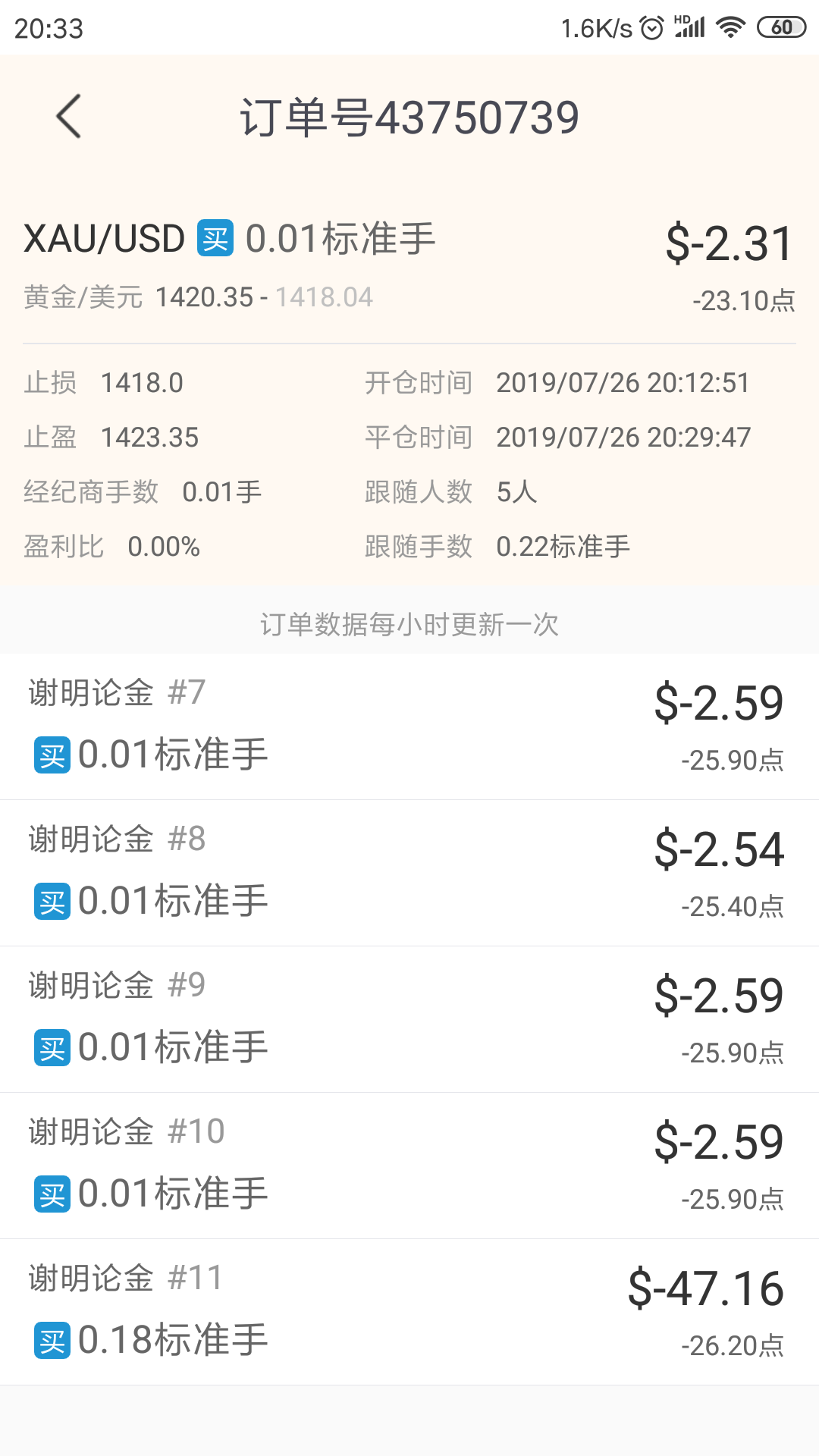Open follower 谢明论金 #8 order
Image resolution: width=819 pixels, height=1456 pixels.
[x=409, y=873]
